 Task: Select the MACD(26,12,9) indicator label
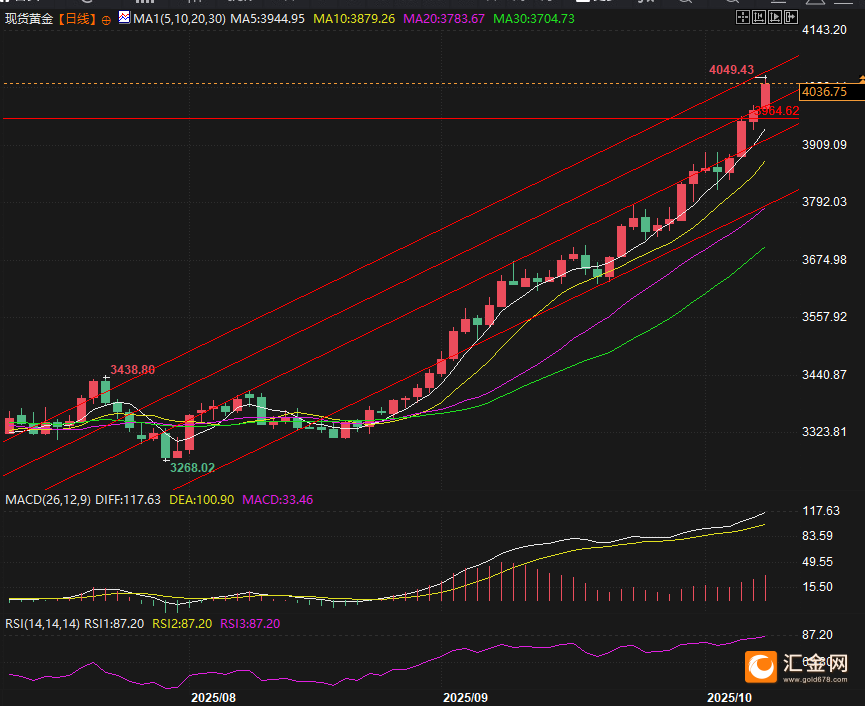click(x=48, y=500)
